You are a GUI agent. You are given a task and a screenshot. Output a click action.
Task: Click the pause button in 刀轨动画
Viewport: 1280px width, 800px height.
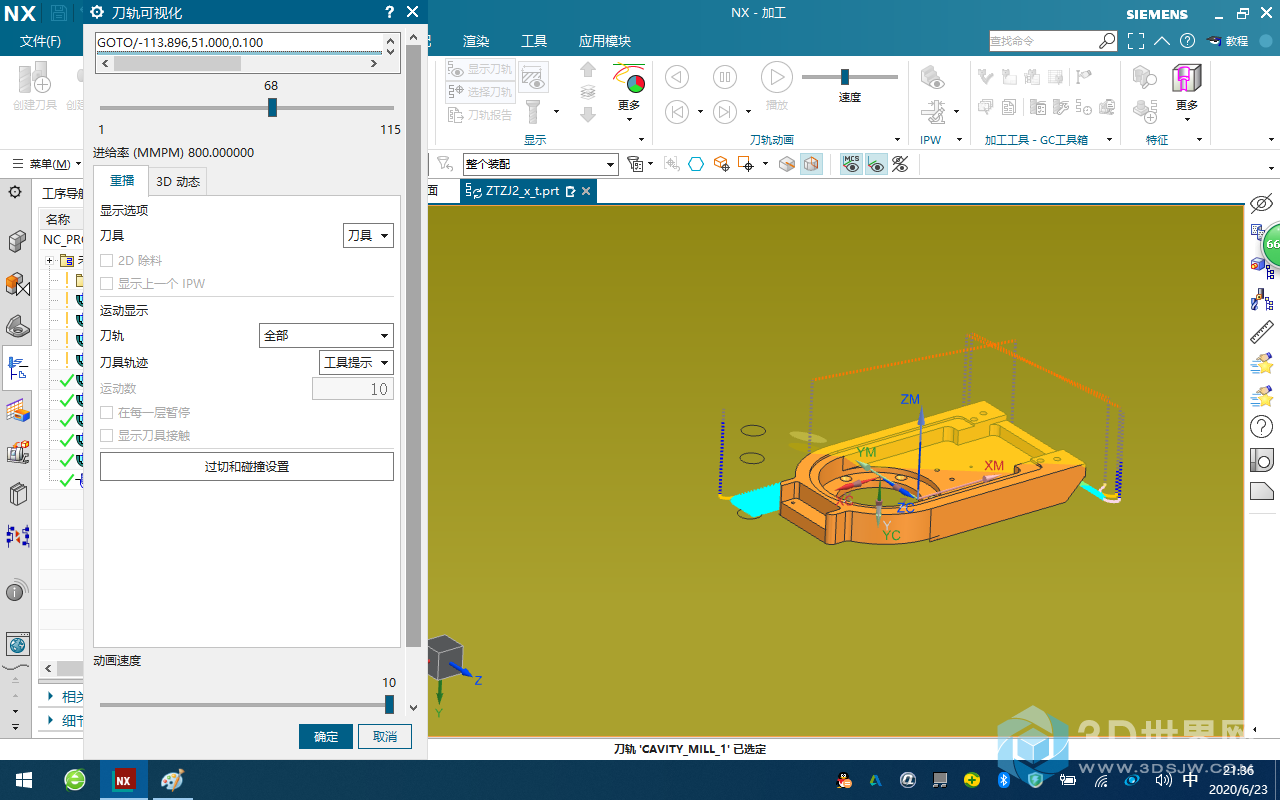tap(725, 77)
